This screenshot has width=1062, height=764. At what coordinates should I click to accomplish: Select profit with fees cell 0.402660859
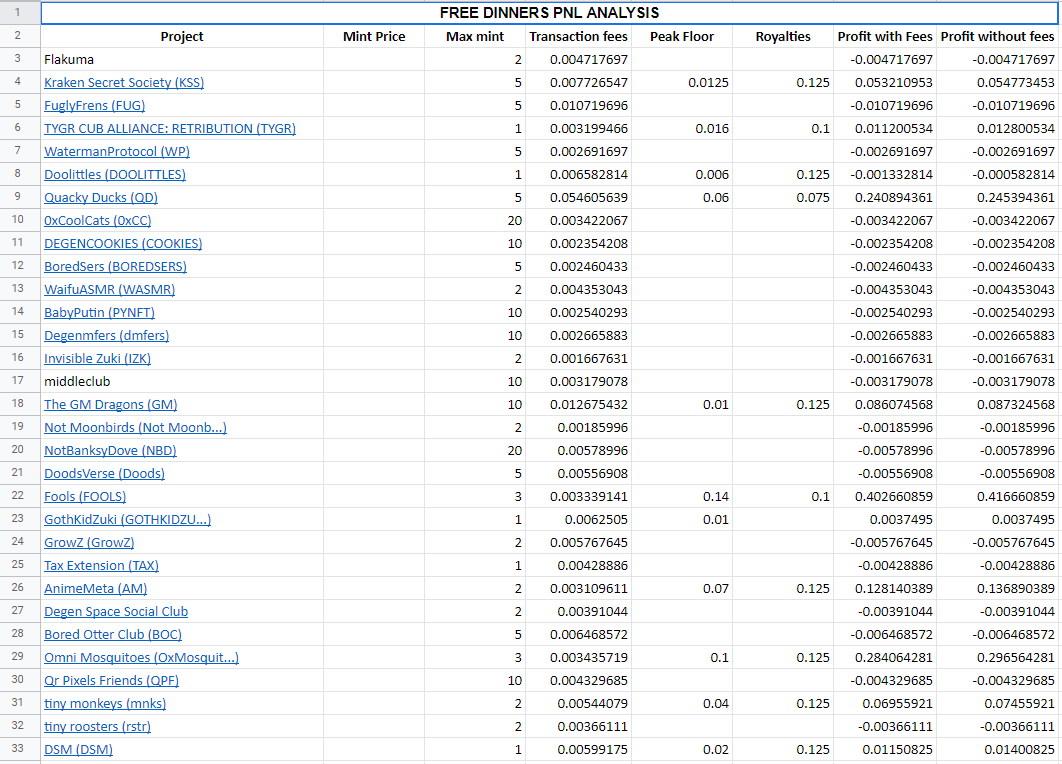pyautogui.click(x=885, y=497)
